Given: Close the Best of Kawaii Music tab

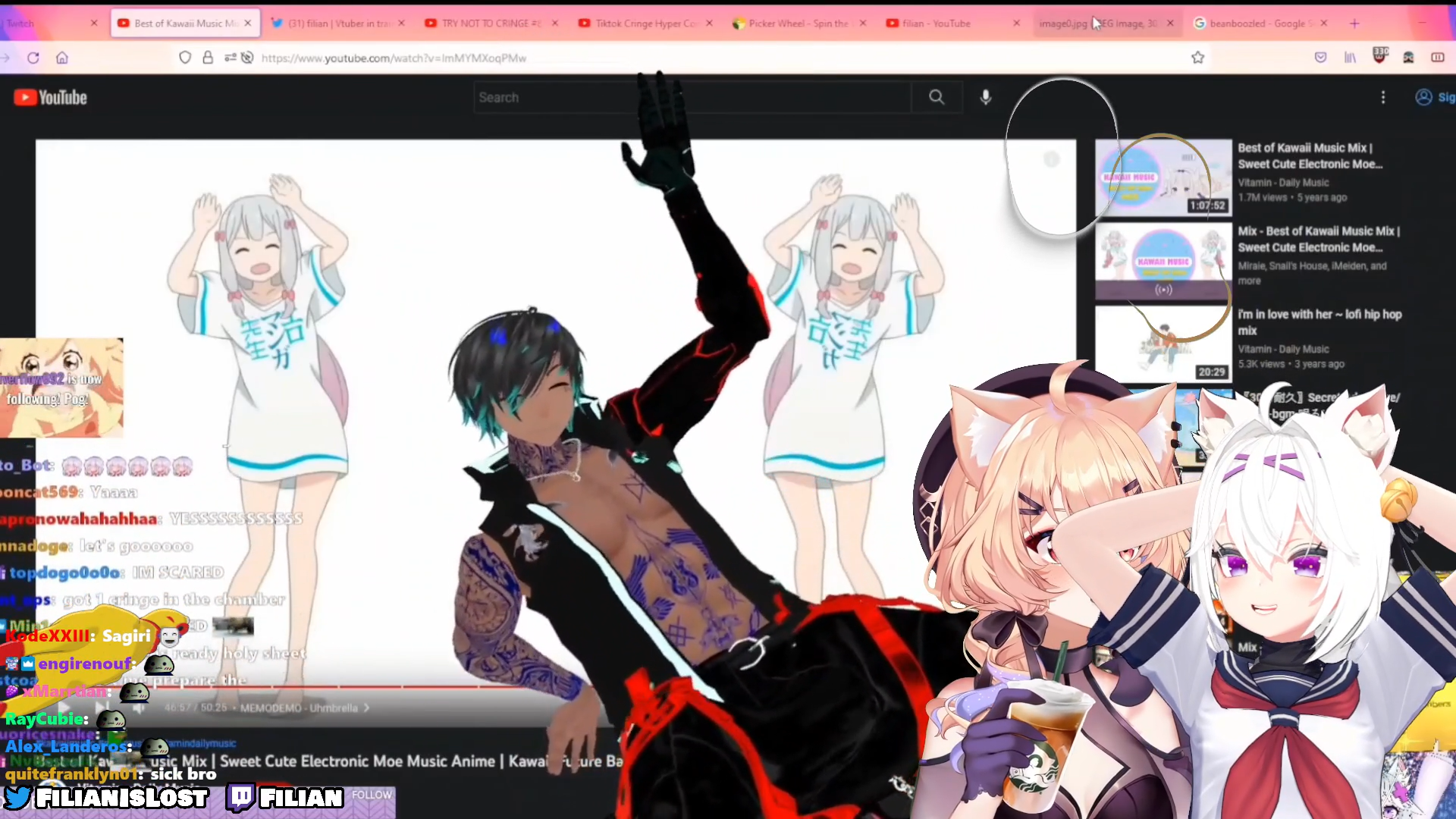Looking at the screenshot, I should click(248, 24).
